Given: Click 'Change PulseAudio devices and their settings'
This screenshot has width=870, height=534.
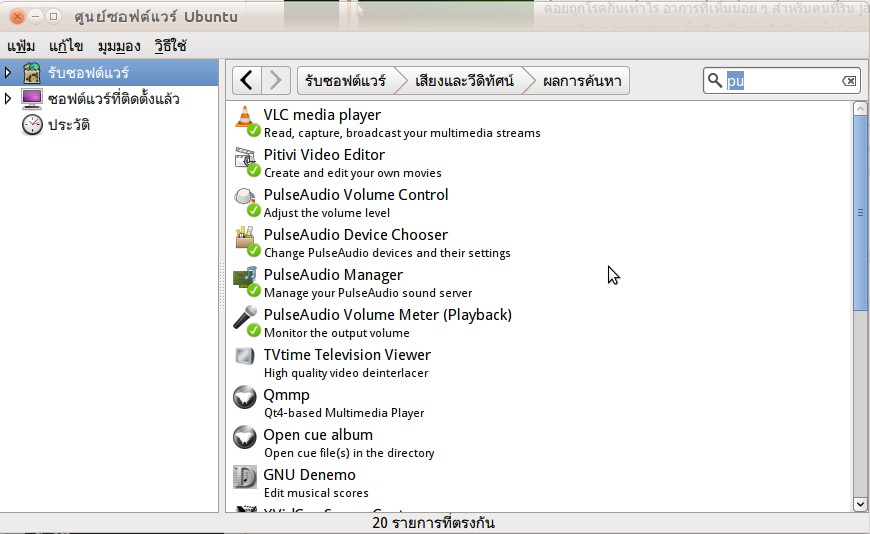Looking at the screenshot, I should 387,253.
